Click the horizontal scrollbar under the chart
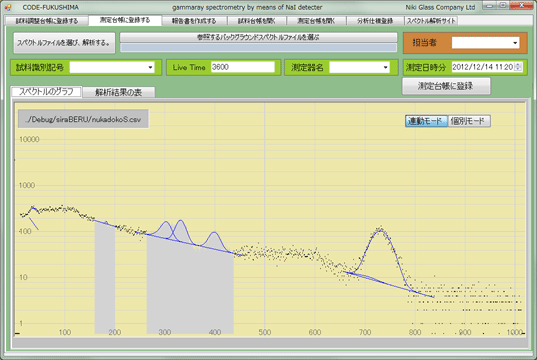The height and width of the screenshot is (360, 537). point(270,342)
